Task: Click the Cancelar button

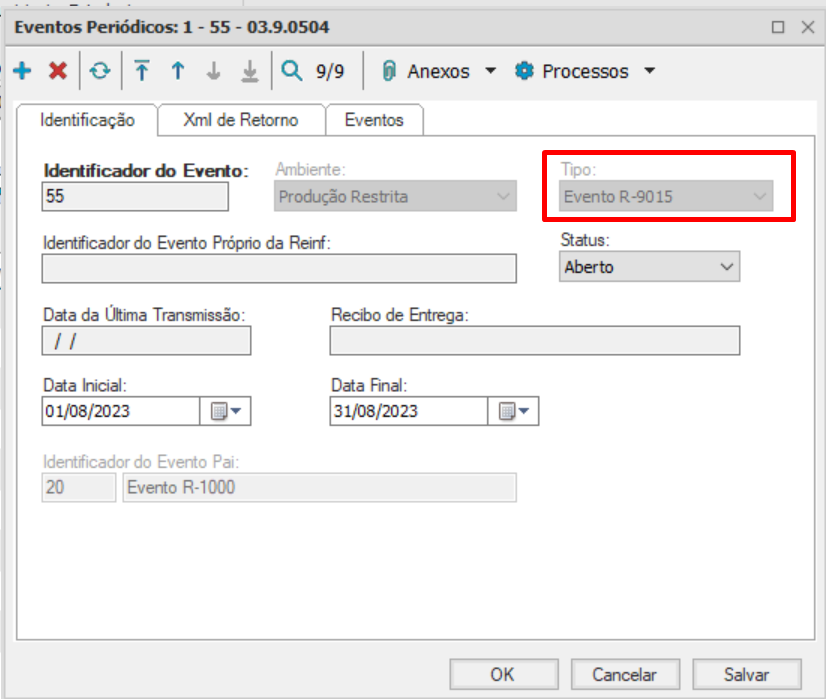Action: click(624, 674)
